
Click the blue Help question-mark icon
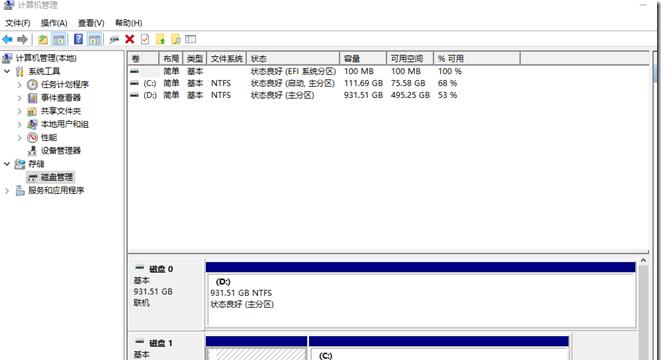pos(78,39)
